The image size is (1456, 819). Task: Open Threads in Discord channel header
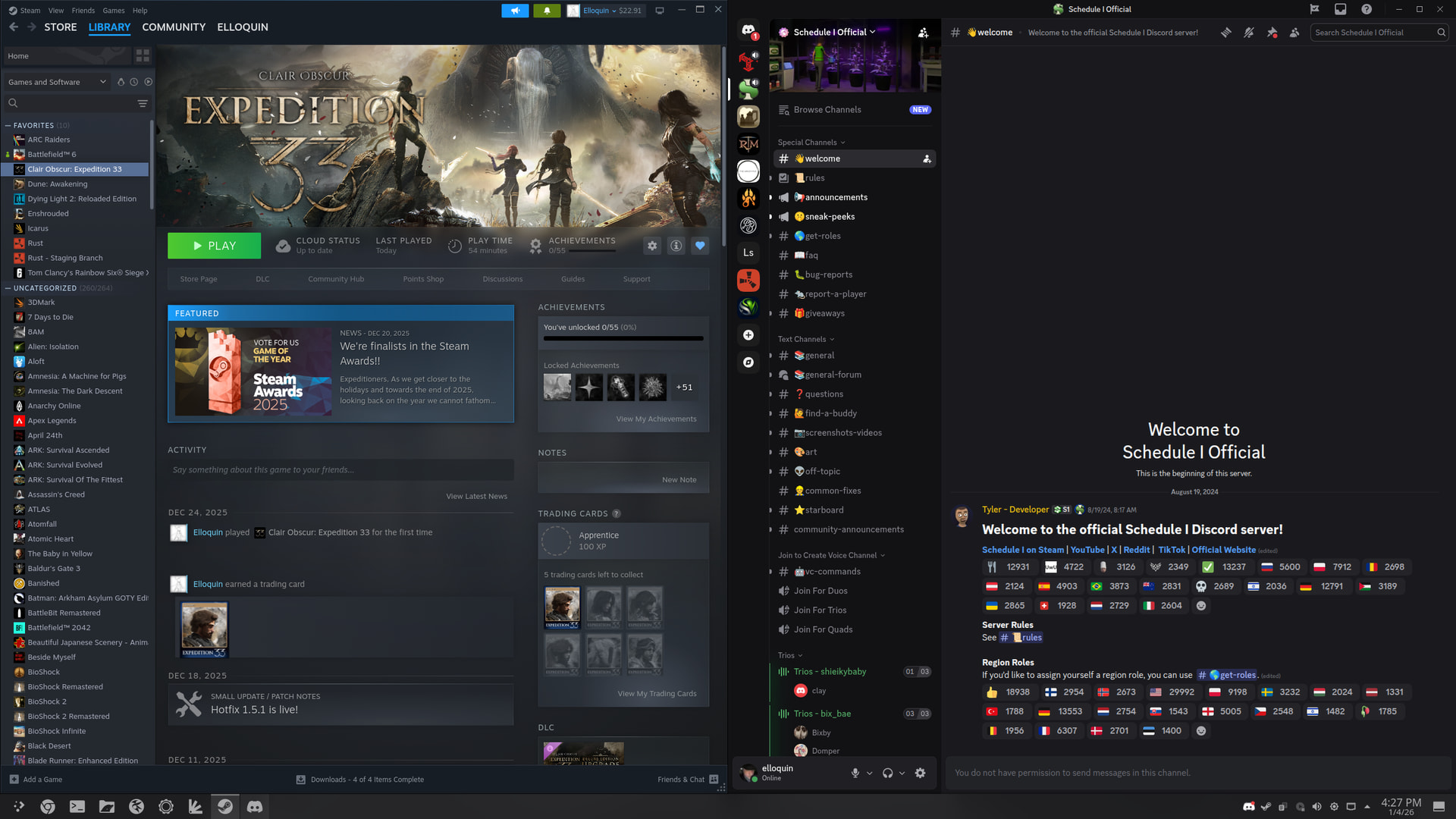(x=1225, y=33)
